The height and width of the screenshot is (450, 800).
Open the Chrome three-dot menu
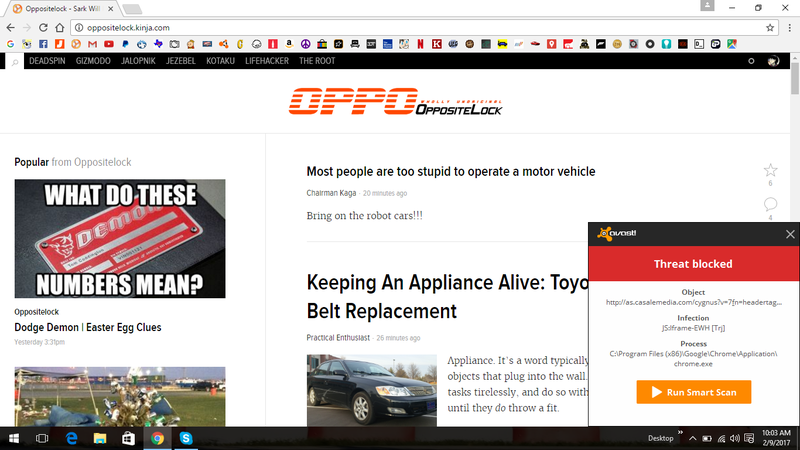pos(789,28)
